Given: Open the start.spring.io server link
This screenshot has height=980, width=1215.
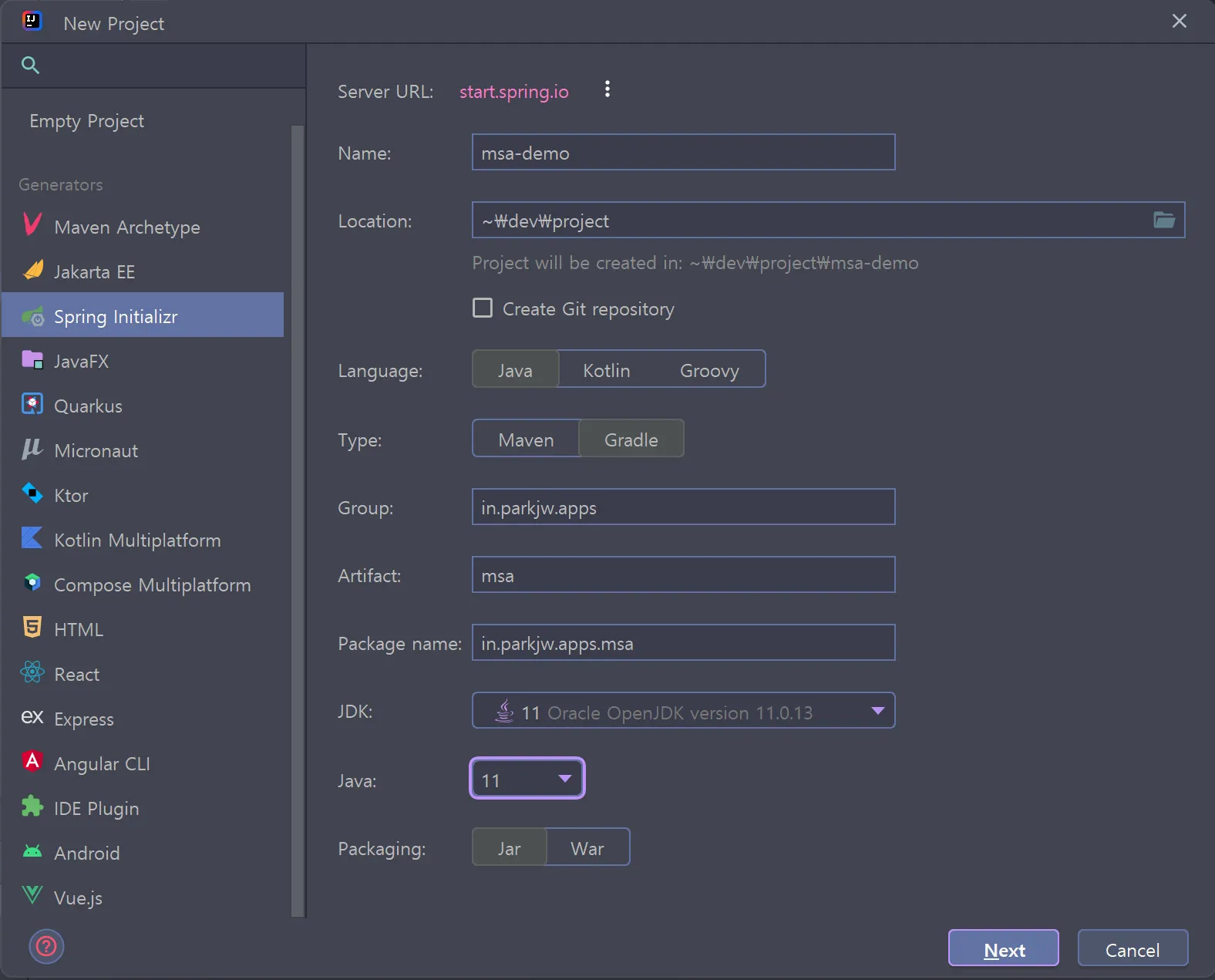Looking at the screenshot, I should click(x=513, y=92).
